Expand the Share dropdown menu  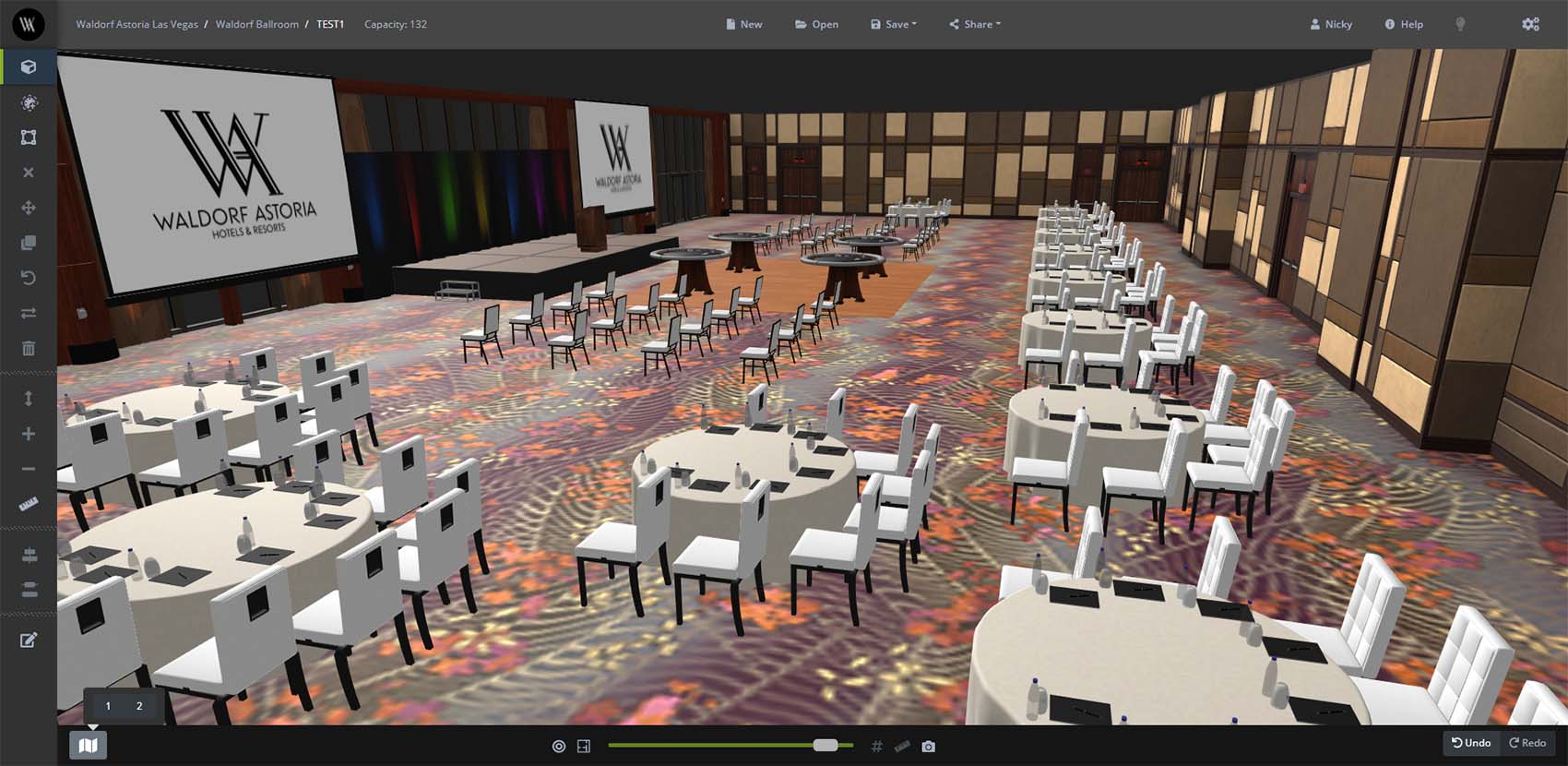[x=975, y=24]
